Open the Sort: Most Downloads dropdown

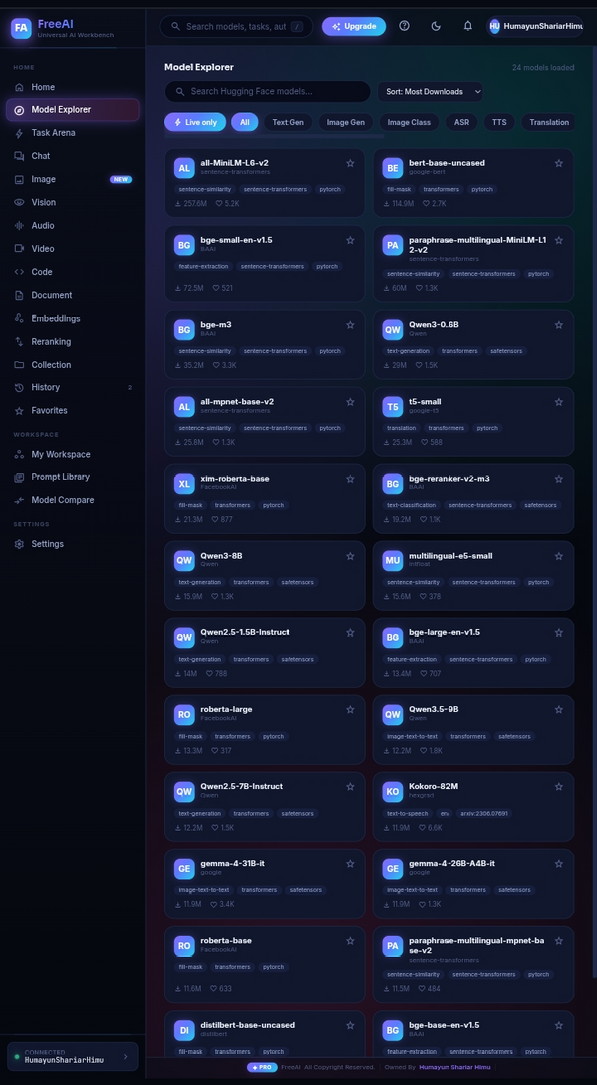430,91
